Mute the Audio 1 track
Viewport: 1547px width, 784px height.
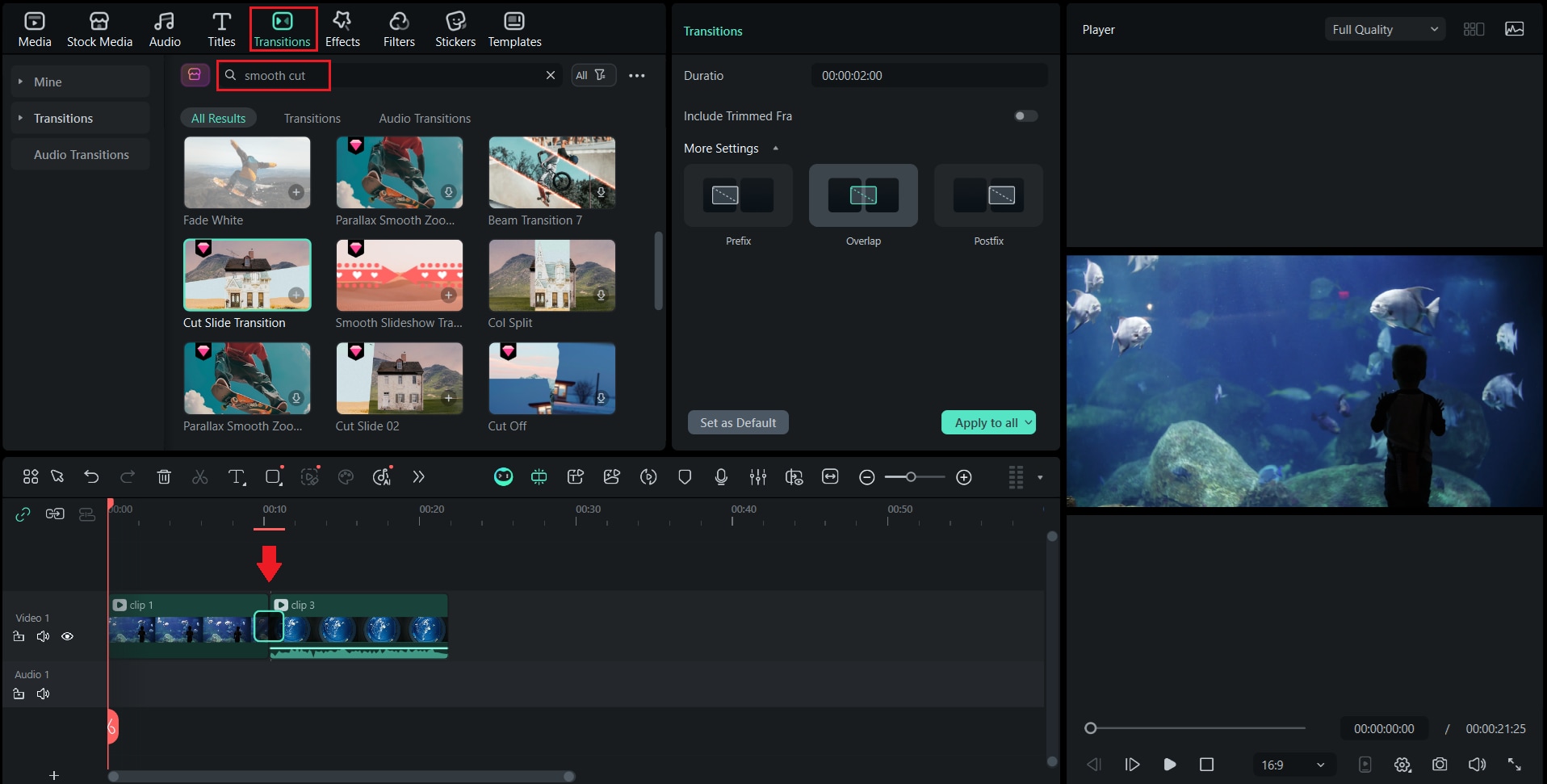click(44, 694)
